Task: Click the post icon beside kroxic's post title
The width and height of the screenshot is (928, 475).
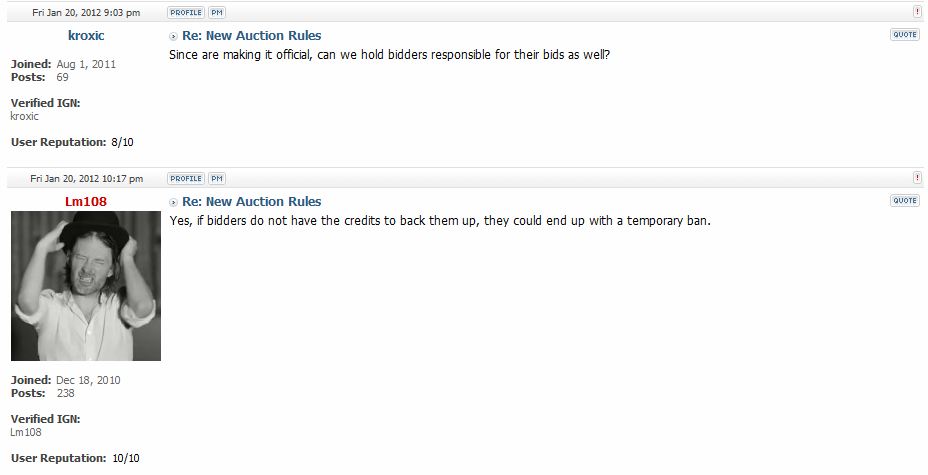Action: point(174,36)
